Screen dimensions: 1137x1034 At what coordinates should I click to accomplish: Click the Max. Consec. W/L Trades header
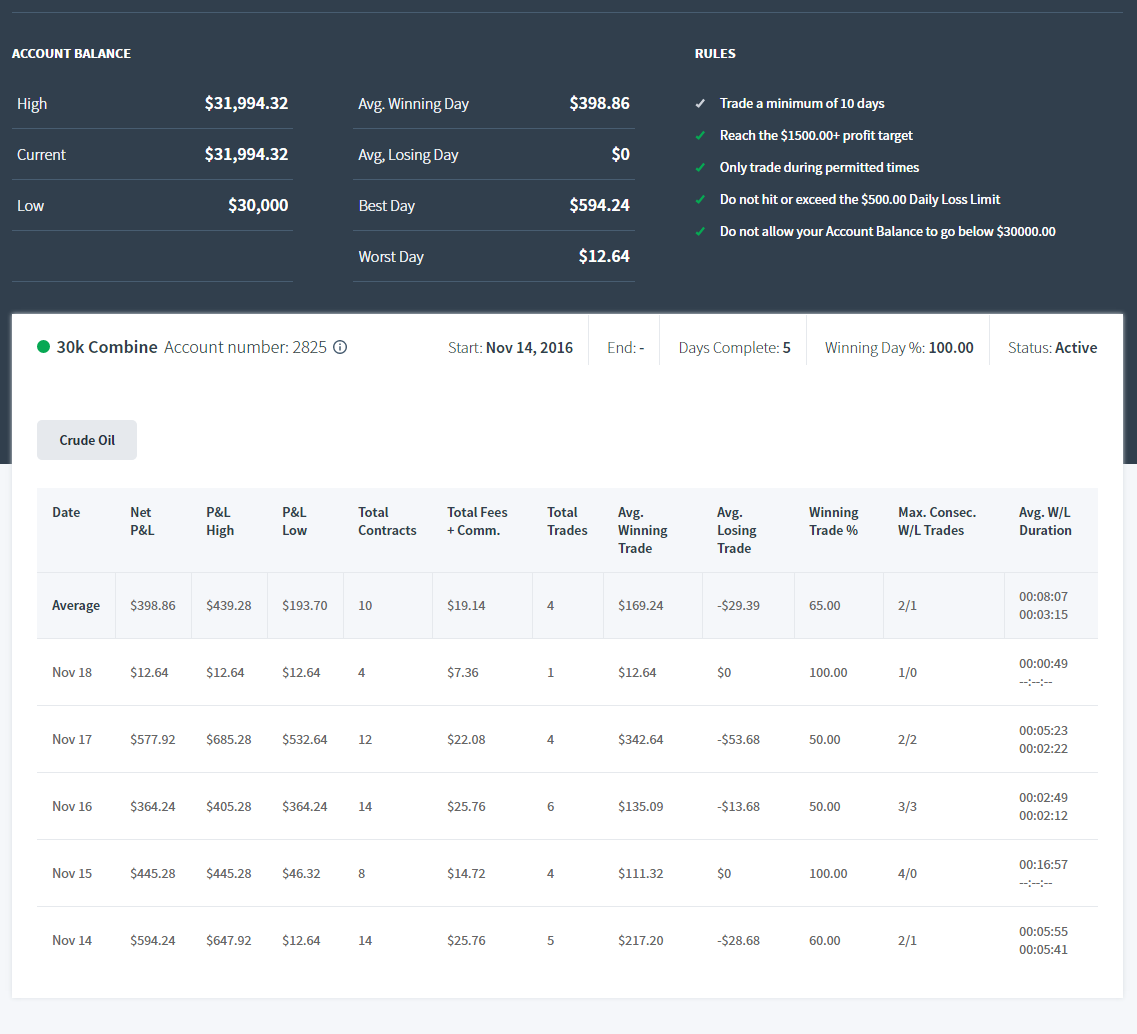[937, 521]
